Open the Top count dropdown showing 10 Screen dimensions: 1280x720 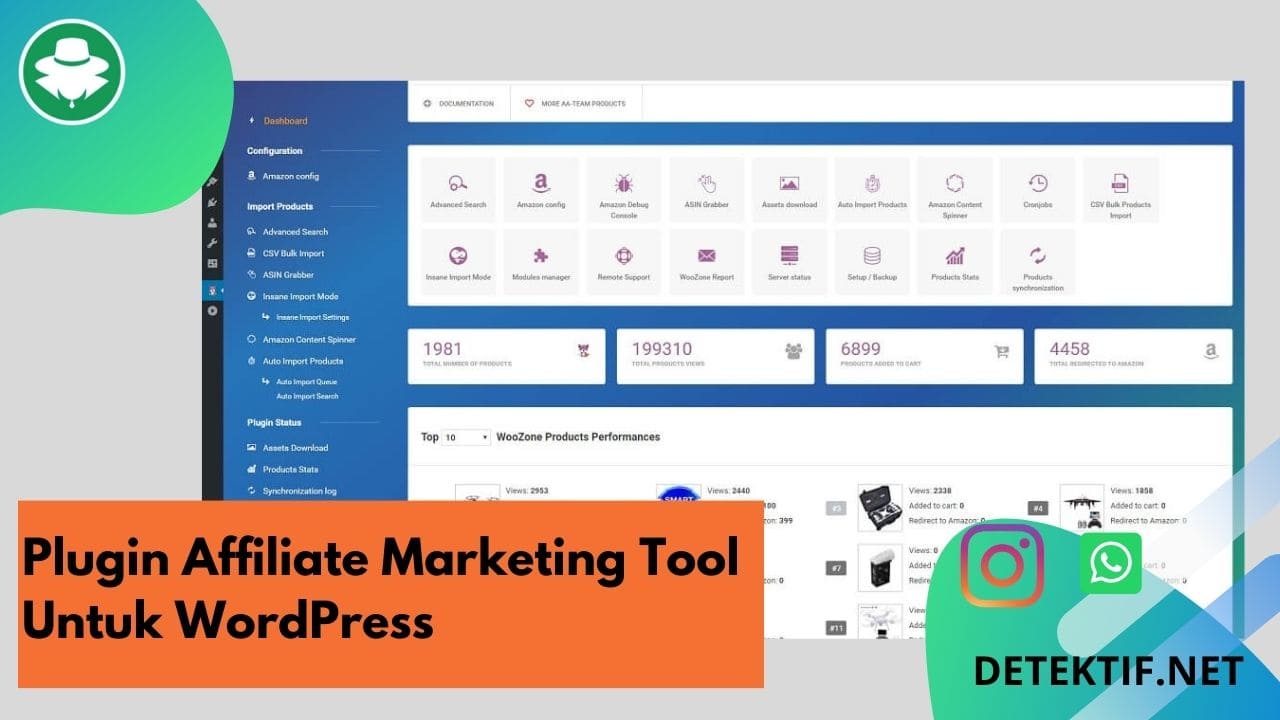[466, 437]
